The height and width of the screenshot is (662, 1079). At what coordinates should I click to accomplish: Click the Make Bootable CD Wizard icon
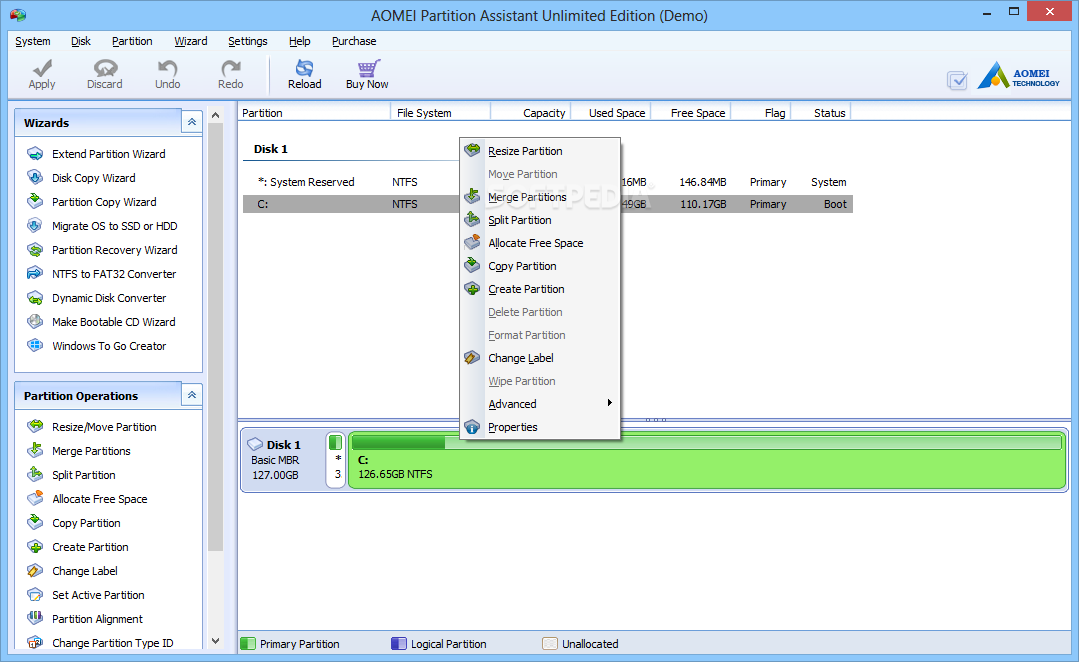(x=35, y=321)
